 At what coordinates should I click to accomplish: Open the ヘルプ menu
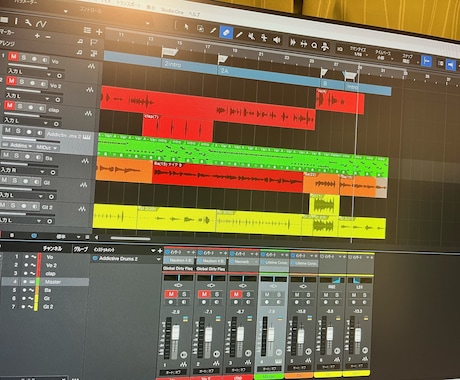194,14
